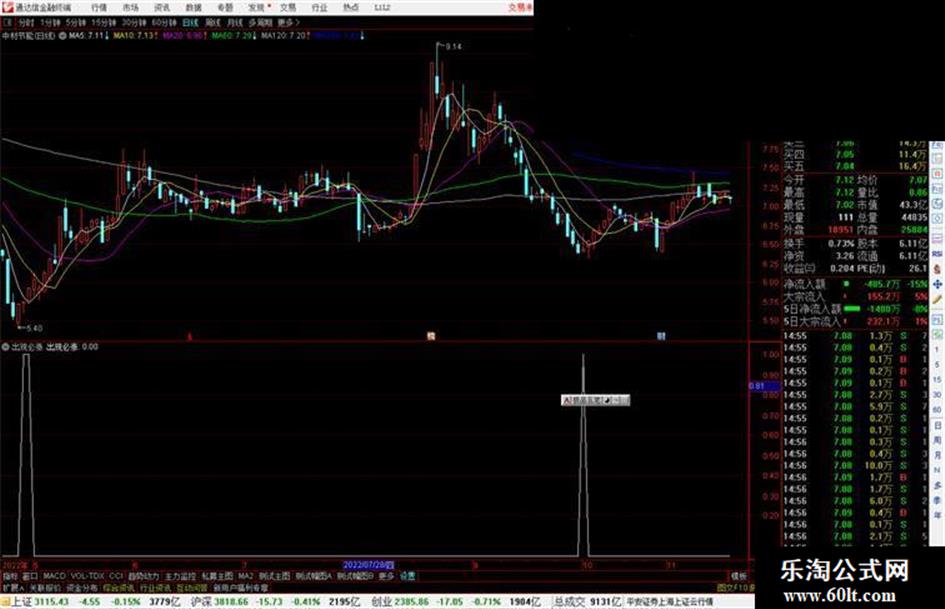Viewport: 945px width, 609px height.
Task: Select the 窗口 tab in bottom bar
Action: click(30, 576)
